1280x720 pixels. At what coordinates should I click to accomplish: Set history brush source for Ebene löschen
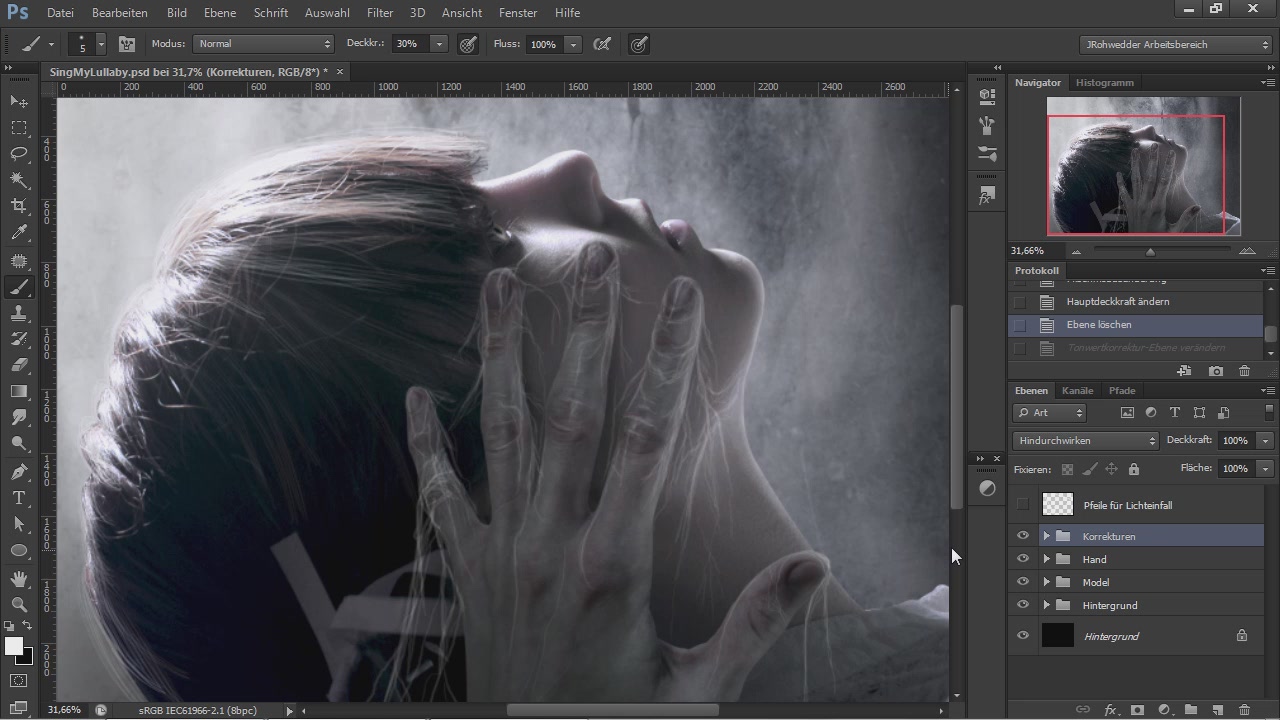[x=1020, y=325]
